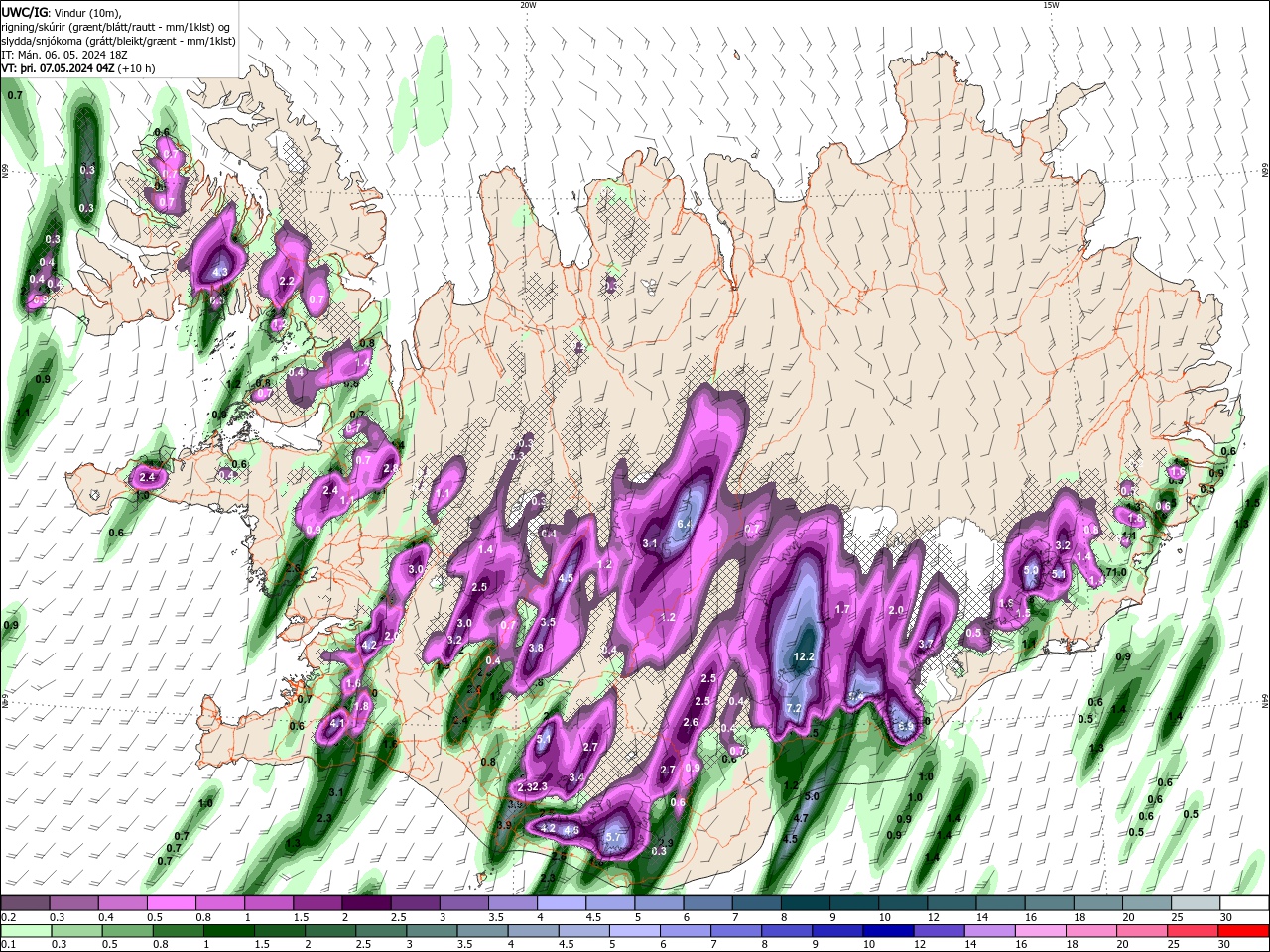1270x952 pixels.
Task: Click the 20W longitude label
Action: (x=528, y=5)
